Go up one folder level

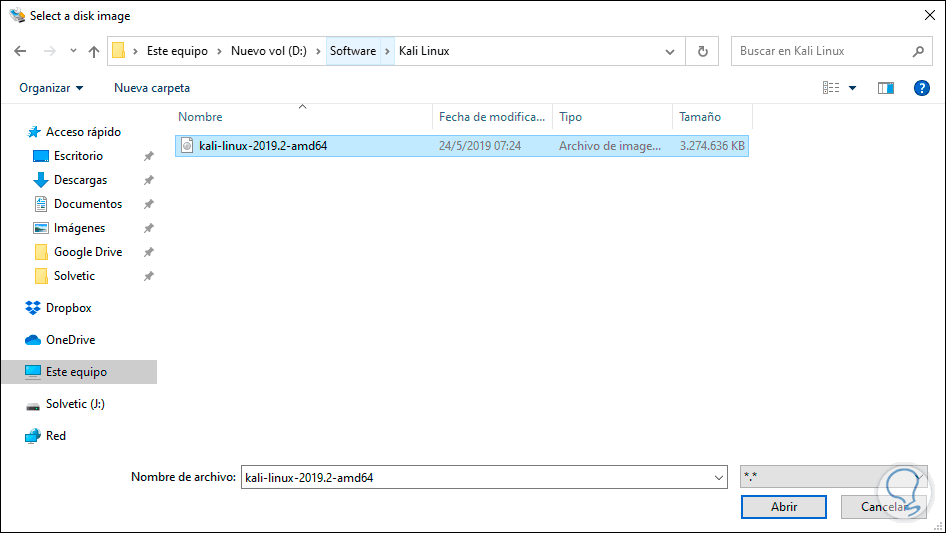[94, 51]
